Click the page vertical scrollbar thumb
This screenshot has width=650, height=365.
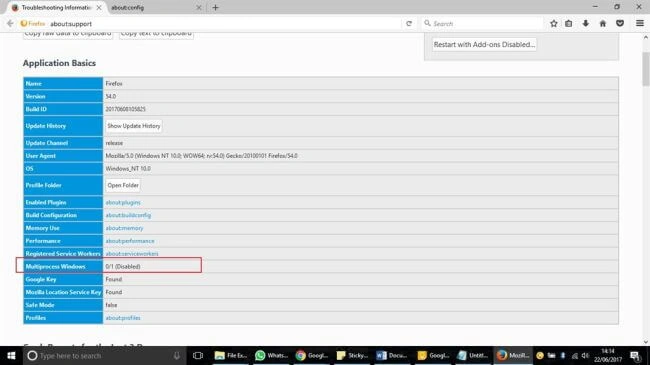[x=645, y=69]
